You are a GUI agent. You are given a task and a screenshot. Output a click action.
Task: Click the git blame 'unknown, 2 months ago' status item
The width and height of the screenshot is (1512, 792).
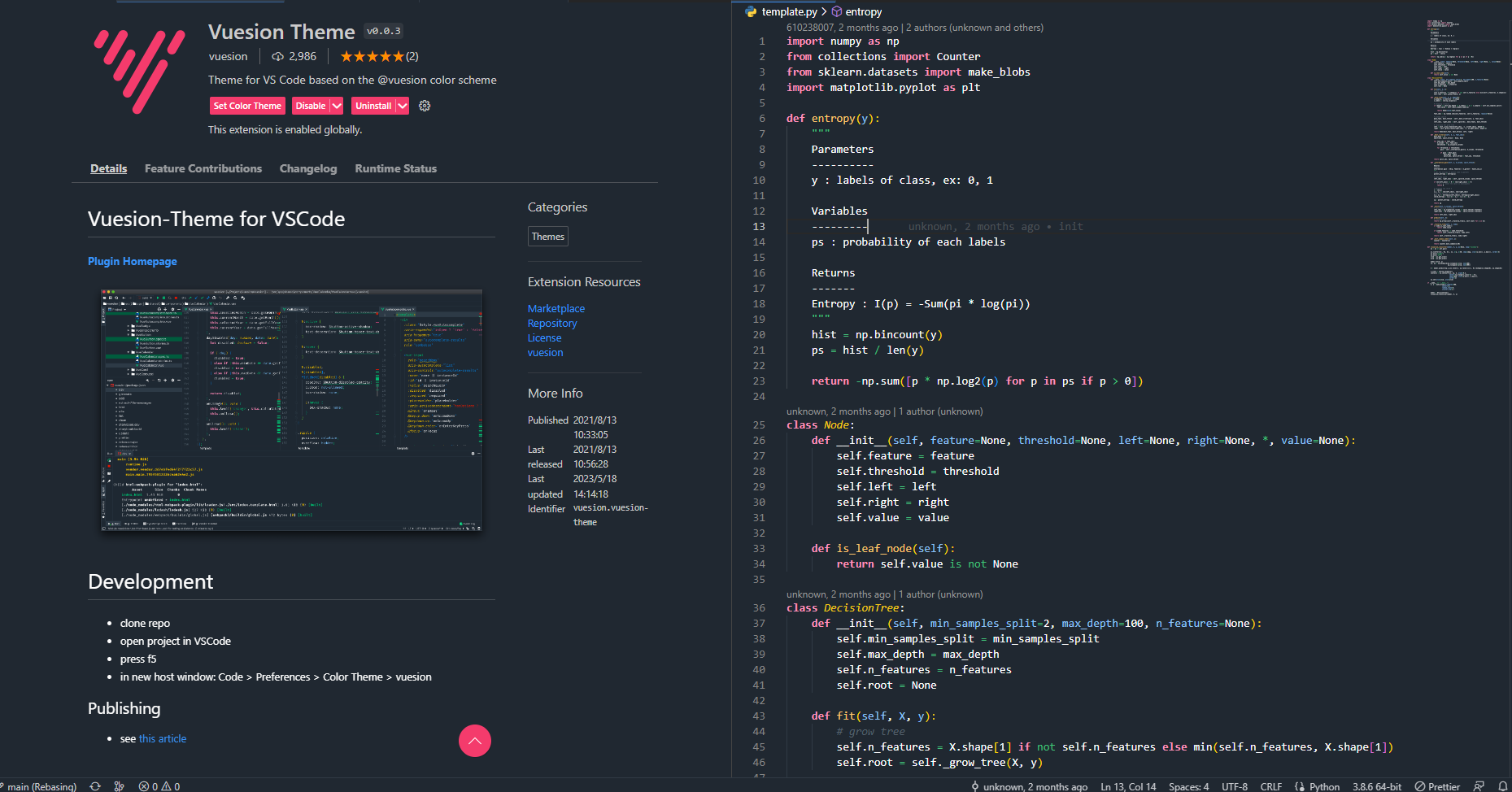1028,786
